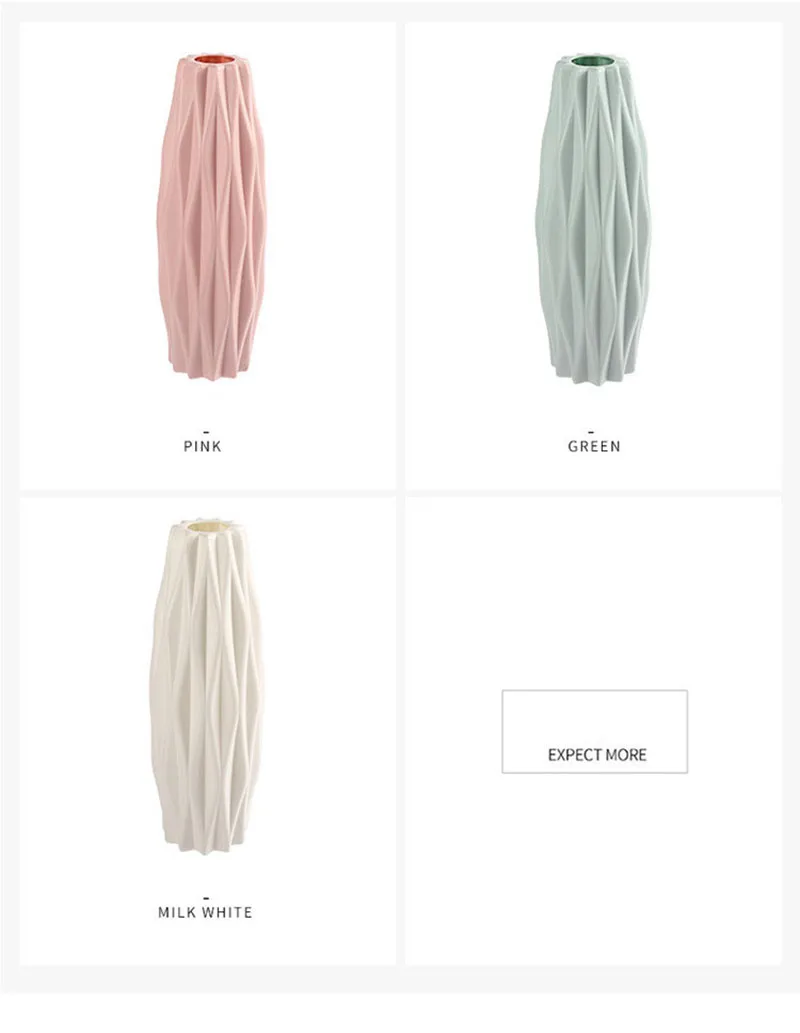Click the orange opening of pink vase
This screenshot has height=1033, width=800.
coord(214,60)
